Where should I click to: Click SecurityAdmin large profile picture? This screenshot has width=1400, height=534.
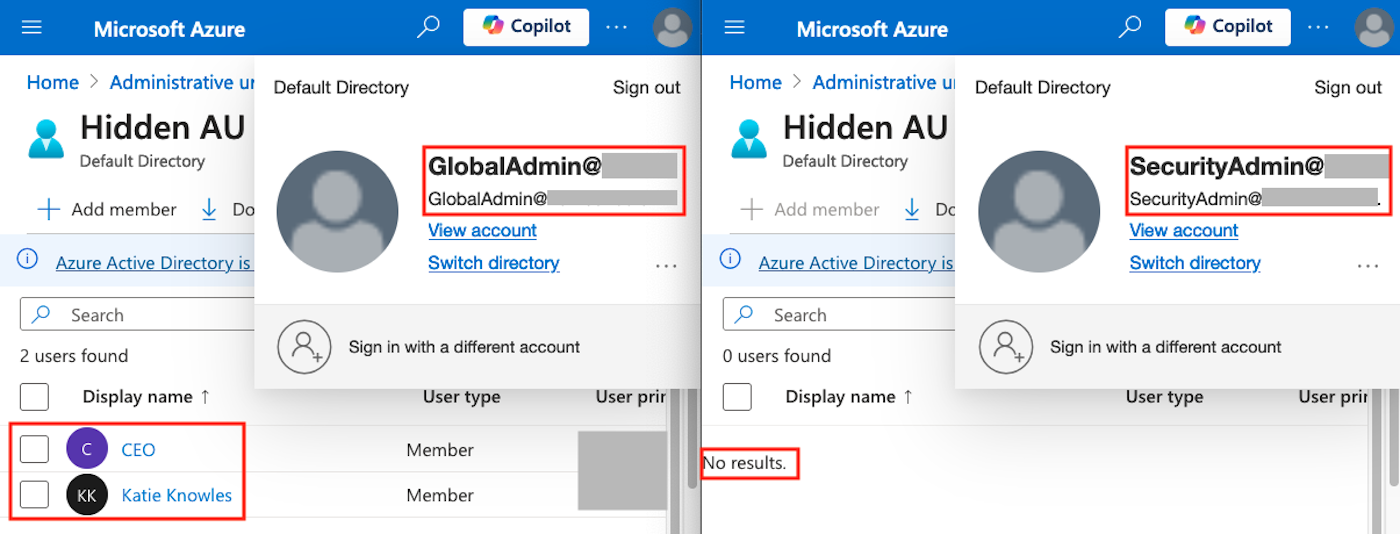tap(1039, 211)
